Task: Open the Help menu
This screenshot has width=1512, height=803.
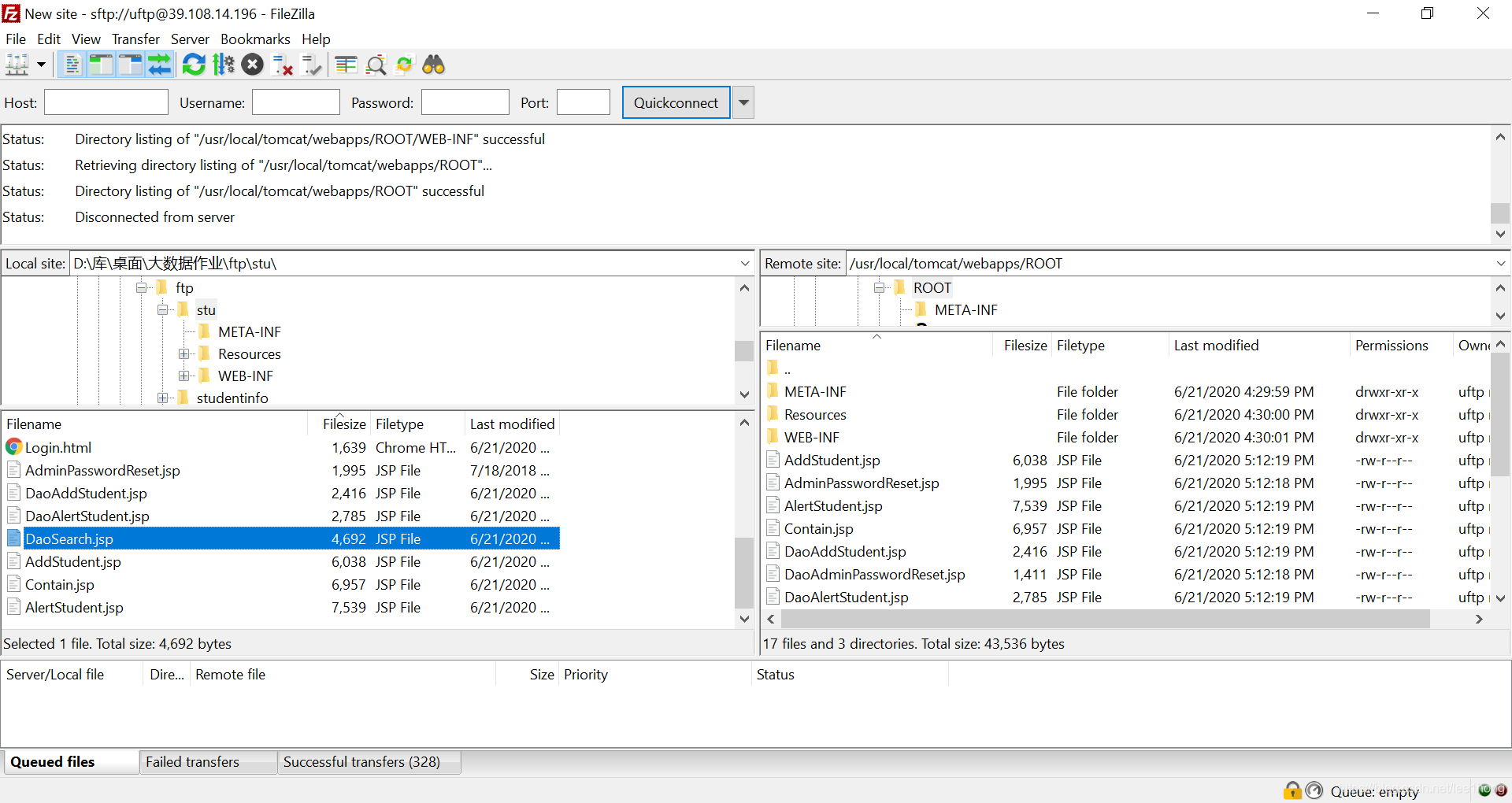Action: click(316, 39)
